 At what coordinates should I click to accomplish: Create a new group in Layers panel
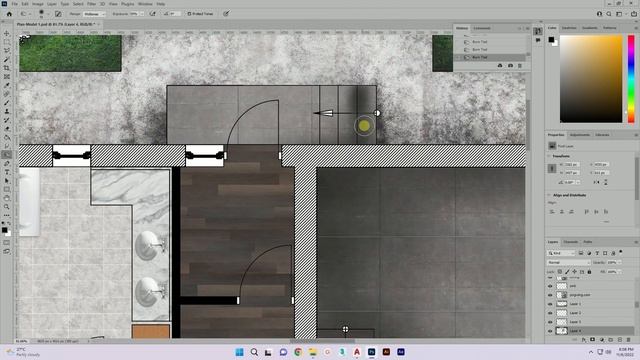[611, 340]
